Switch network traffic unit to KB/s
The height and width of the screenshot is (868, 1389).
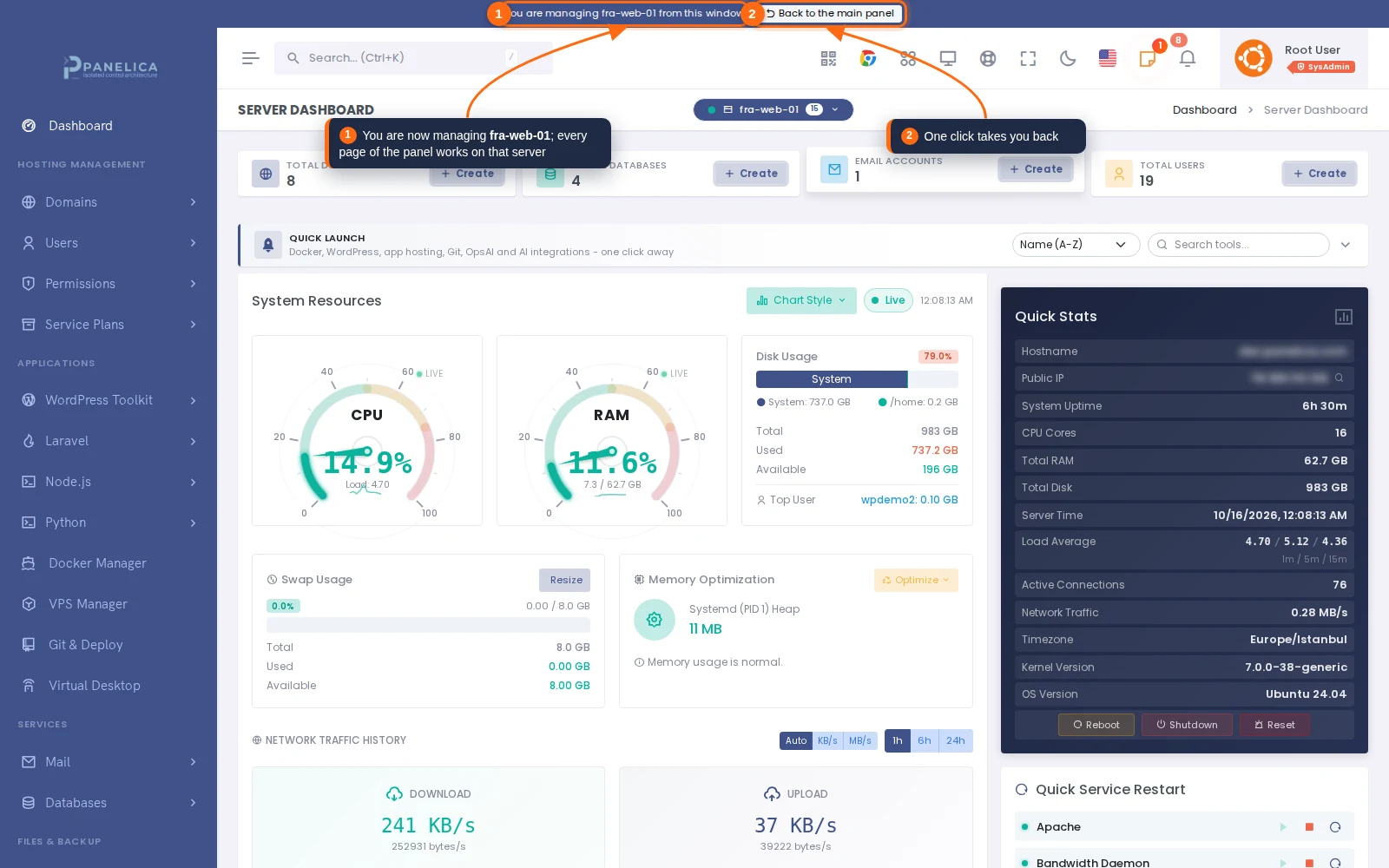[x=828, y=740]
